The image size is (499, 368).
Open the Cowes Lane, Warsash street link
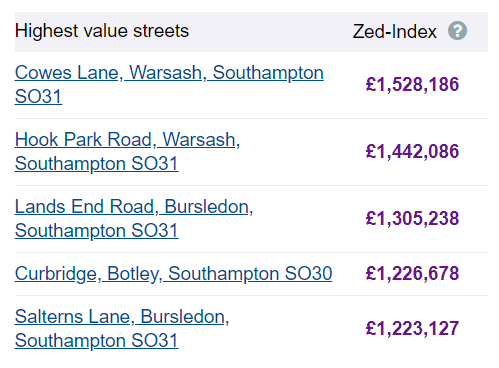[169, 84]
